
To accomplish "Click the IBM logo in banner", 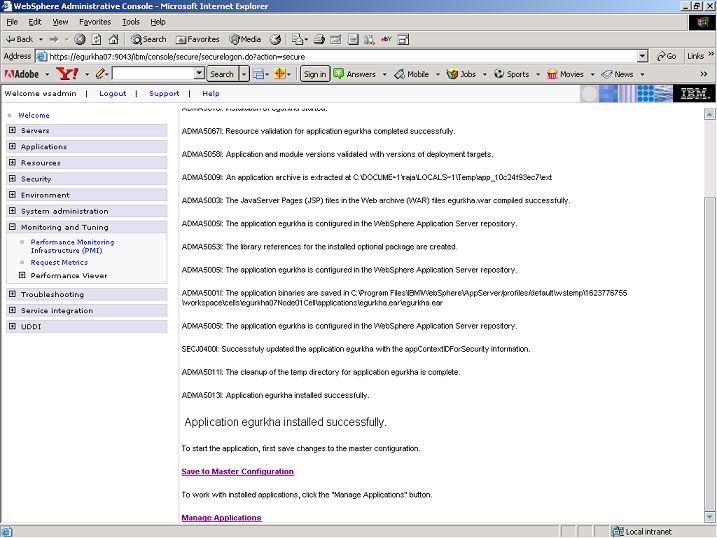I will point(694,93).
